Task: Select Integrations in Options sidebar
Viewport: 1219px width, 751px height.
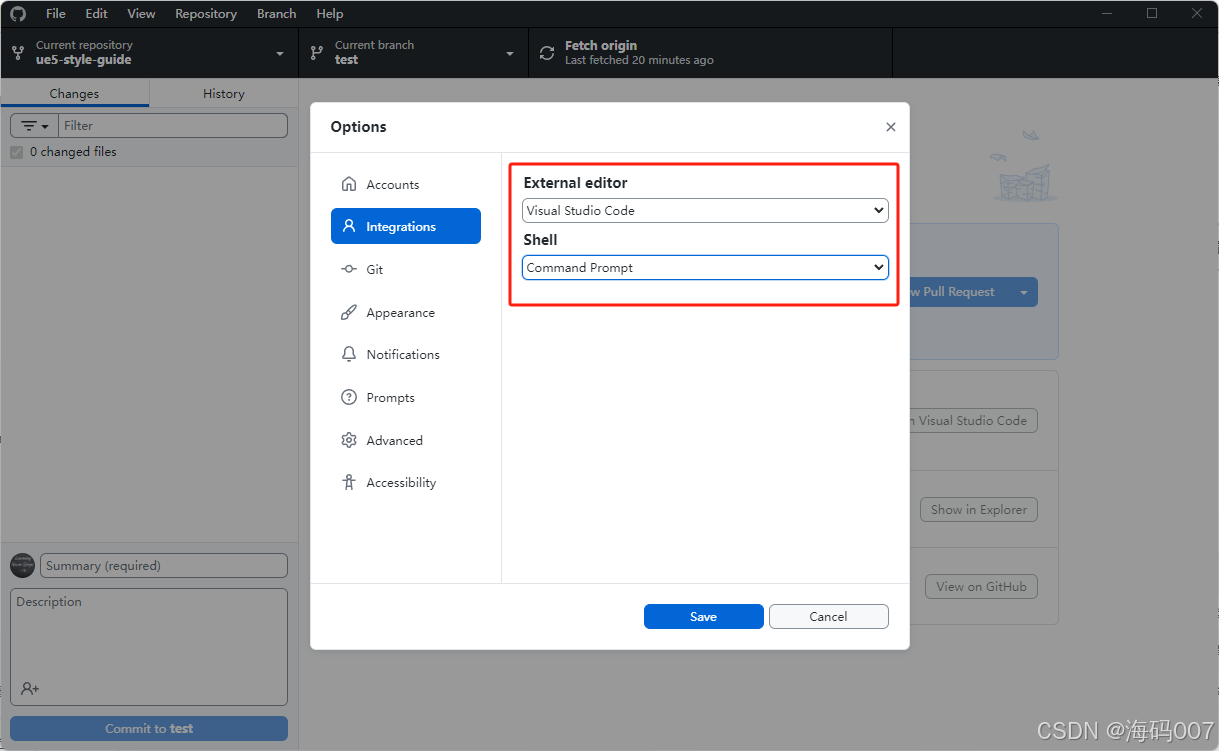Action: point(406,226)
